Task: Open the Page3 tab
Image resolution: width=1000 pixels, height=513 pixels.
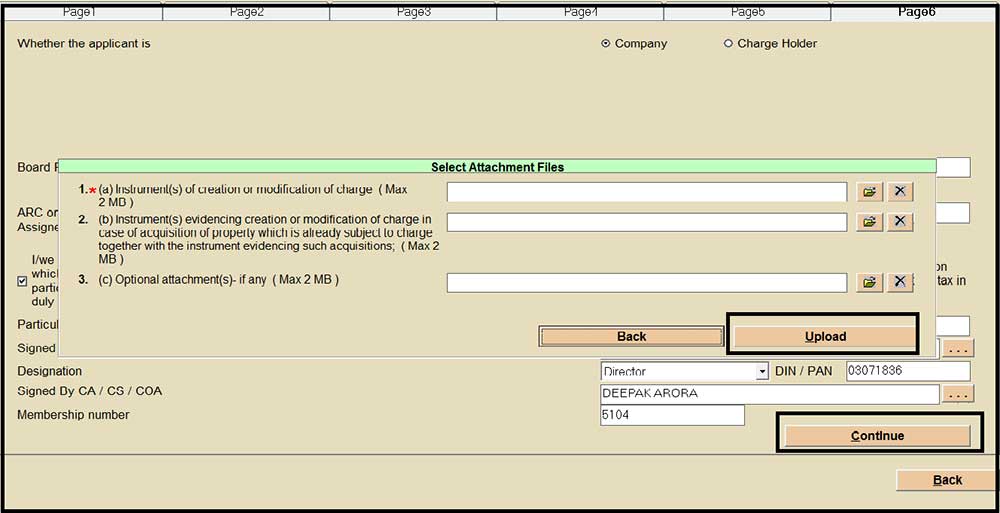Action: 413,12
